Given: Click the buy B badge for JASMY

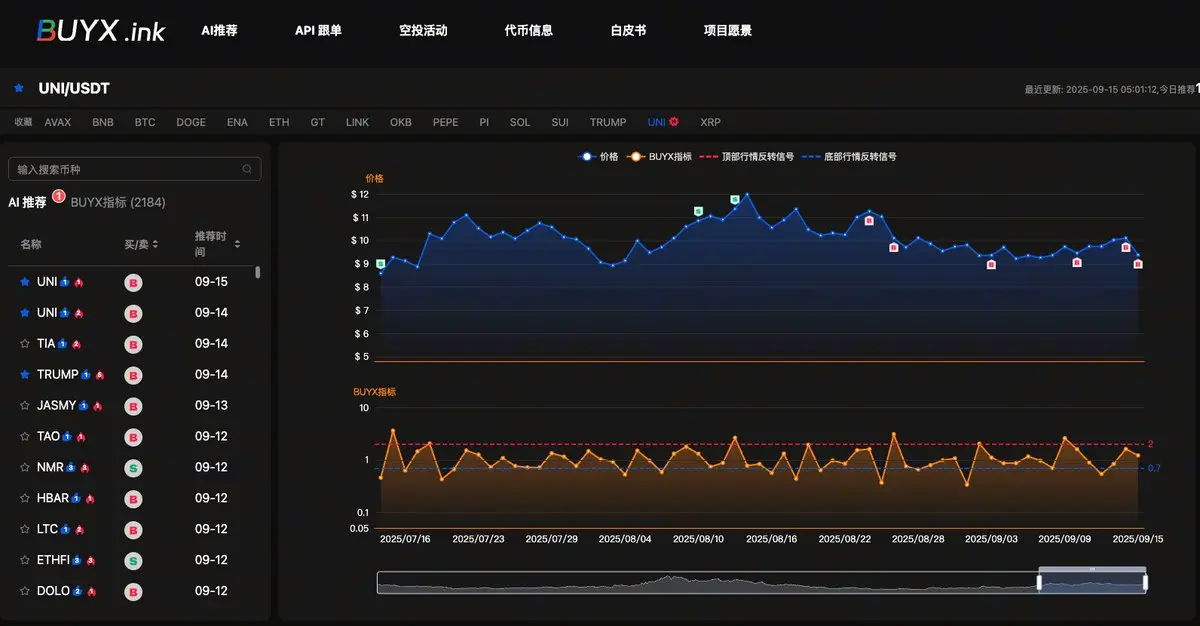Looking at the screenshot, I should point(132,407).
